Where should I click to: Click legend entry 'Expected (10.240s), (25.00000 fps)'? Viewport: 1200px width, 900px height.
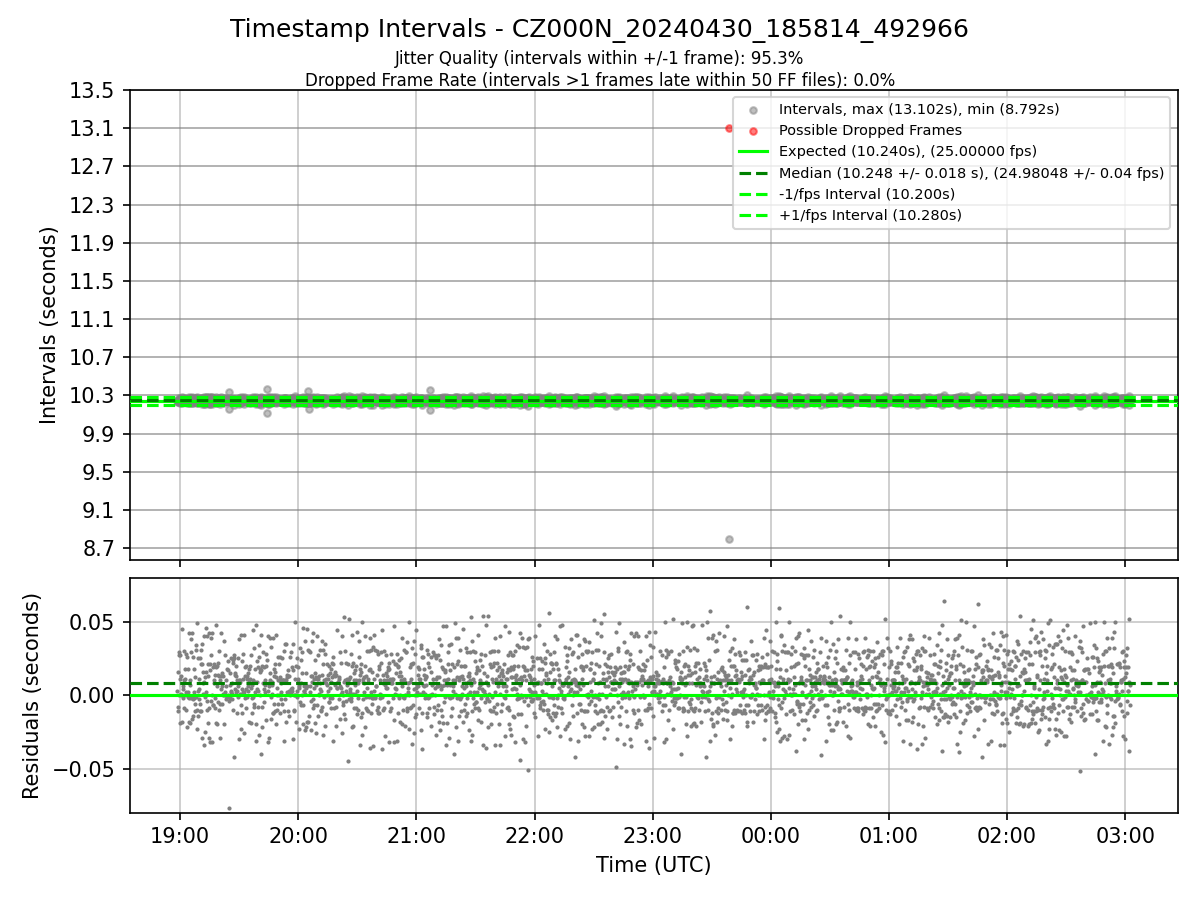click(x=908, y=151)
